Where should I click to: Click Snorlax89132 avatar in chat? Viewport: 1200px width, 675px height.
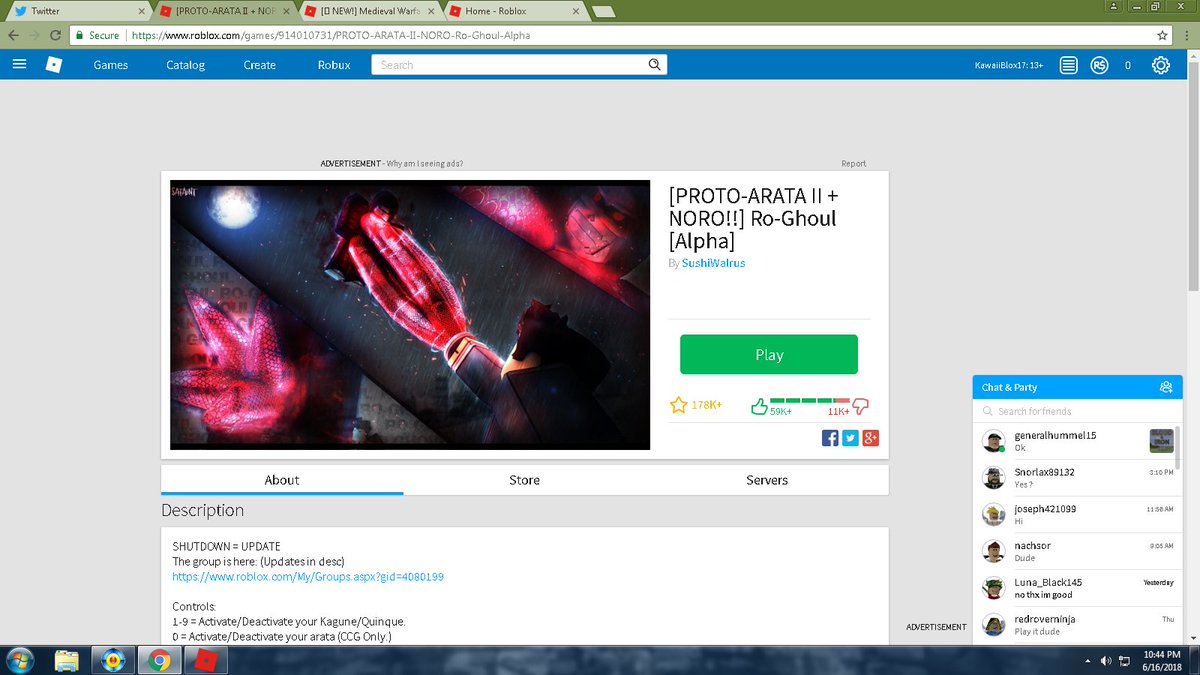[x=993, y=477]
